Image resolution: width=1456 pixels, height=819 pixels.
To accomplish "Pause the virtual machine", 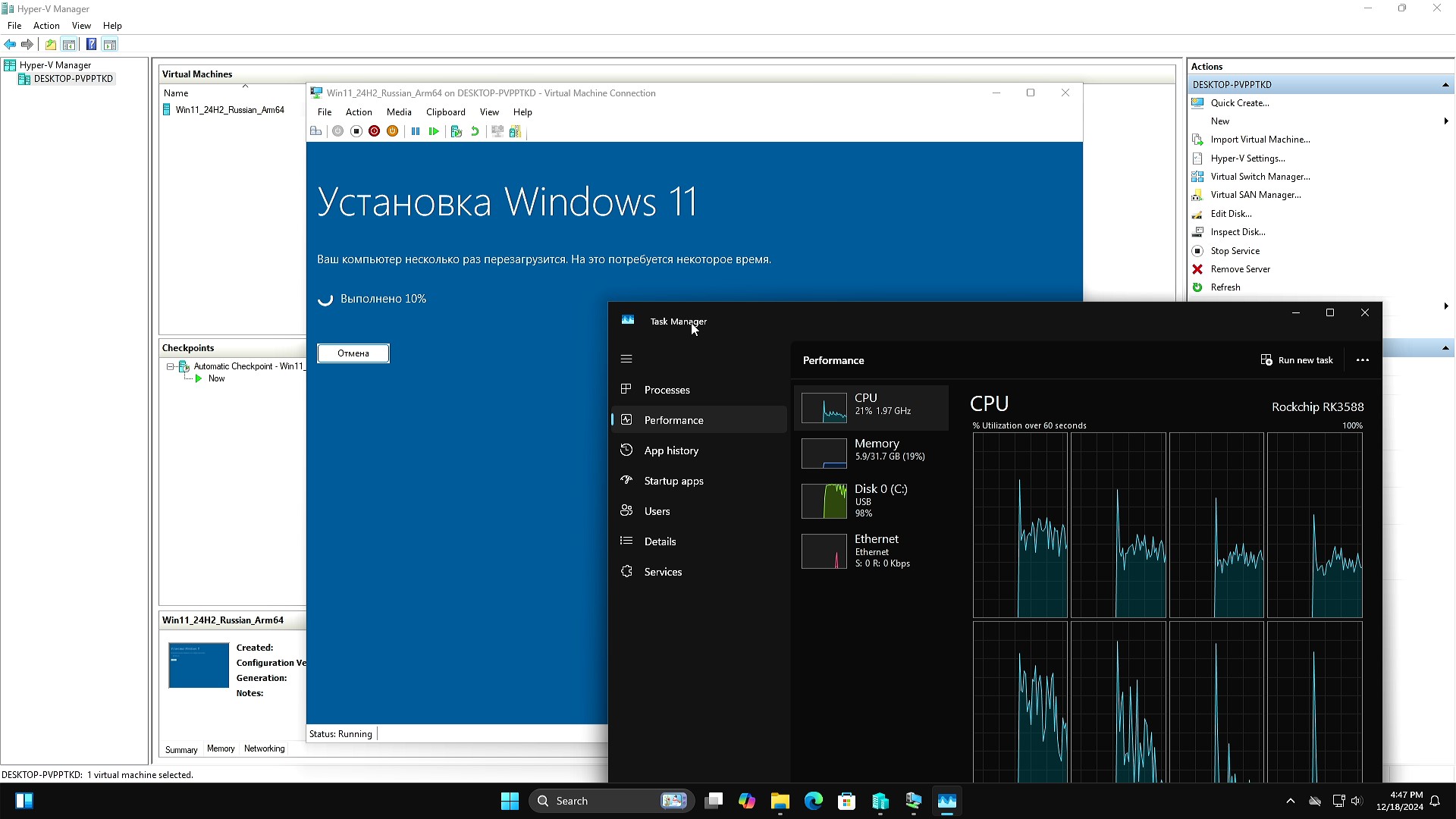I will pyautogui.click(x=416, y=131).
